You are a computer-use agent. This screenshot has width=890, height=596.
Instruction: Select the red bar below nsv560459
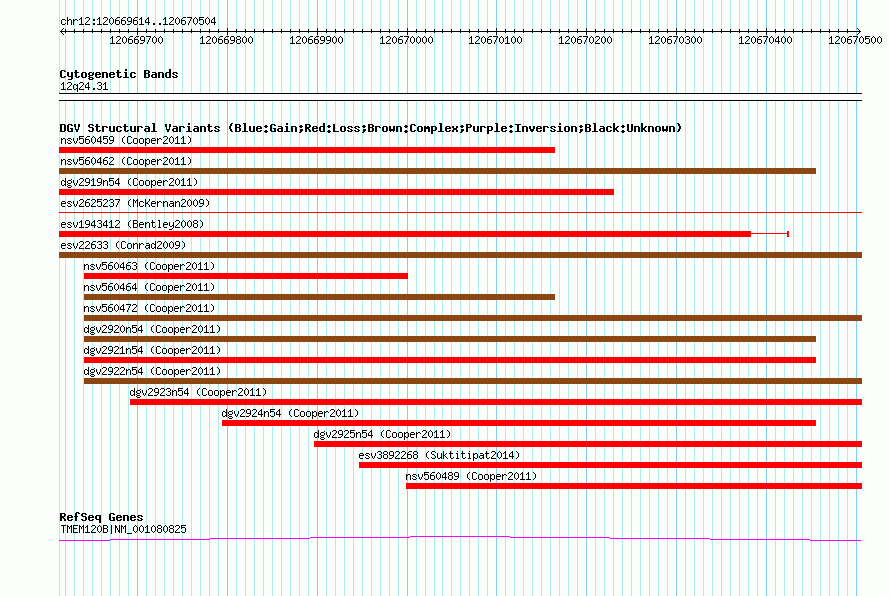pos(307,150)
